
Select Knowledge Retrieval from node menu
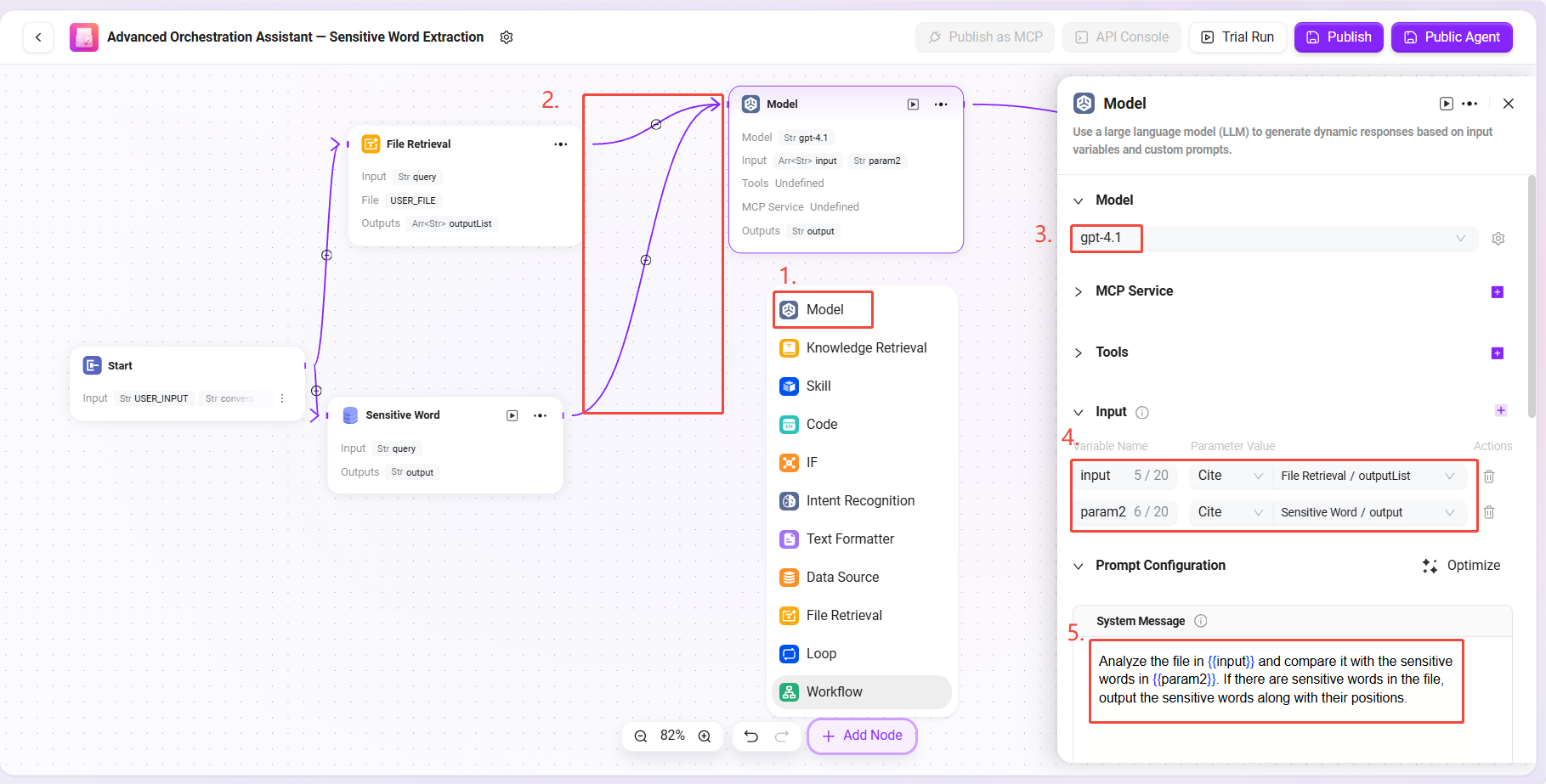coord(865,348)
